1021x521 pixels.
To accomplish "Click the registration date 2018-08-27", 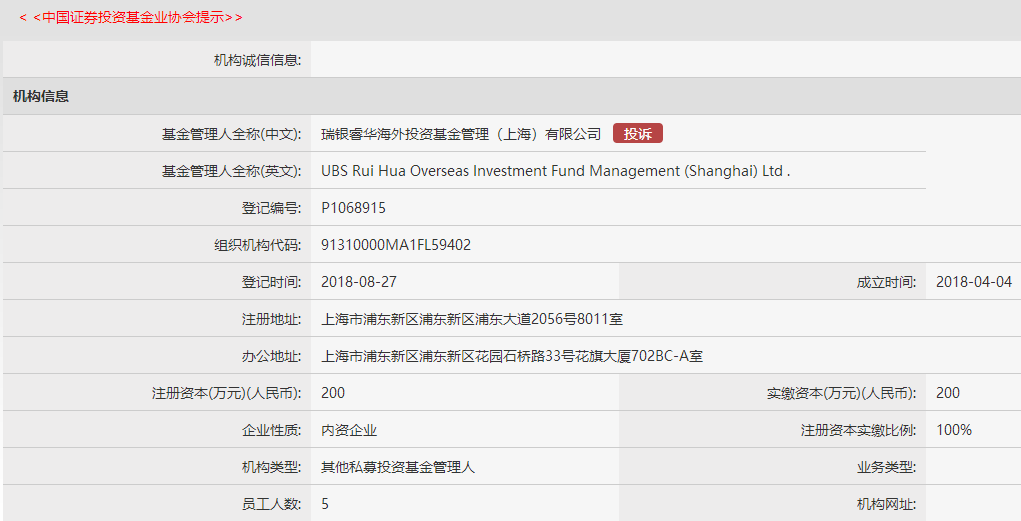I will tap(359, 282).
